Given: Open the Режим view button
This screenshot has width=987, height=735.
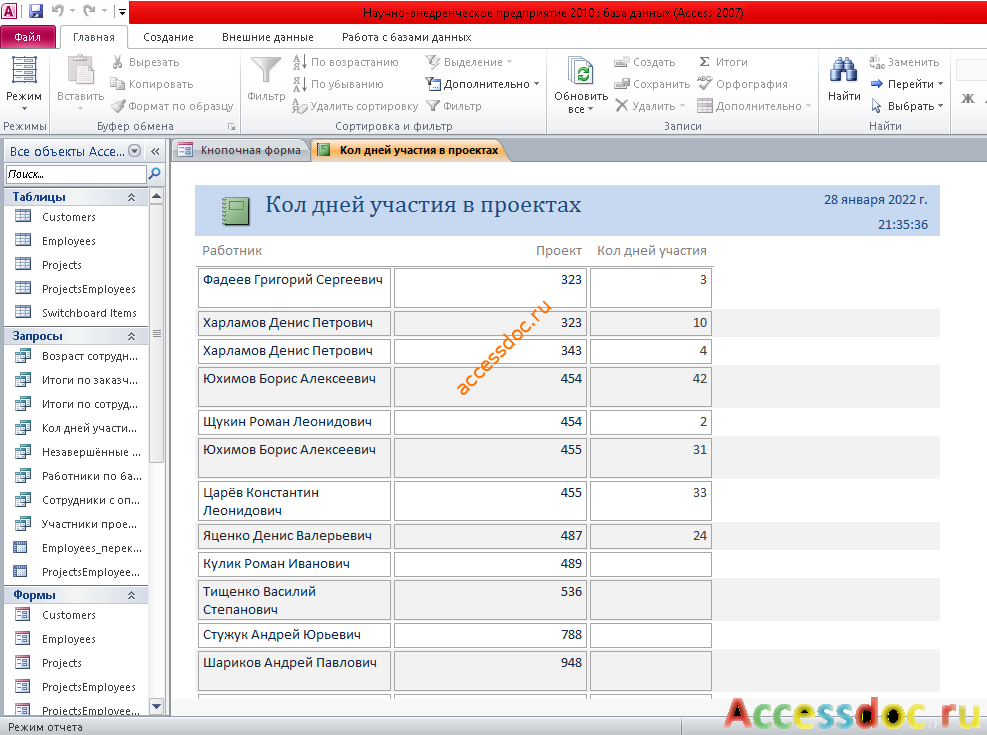Looking at the screenshot, I should pos(24,84).
